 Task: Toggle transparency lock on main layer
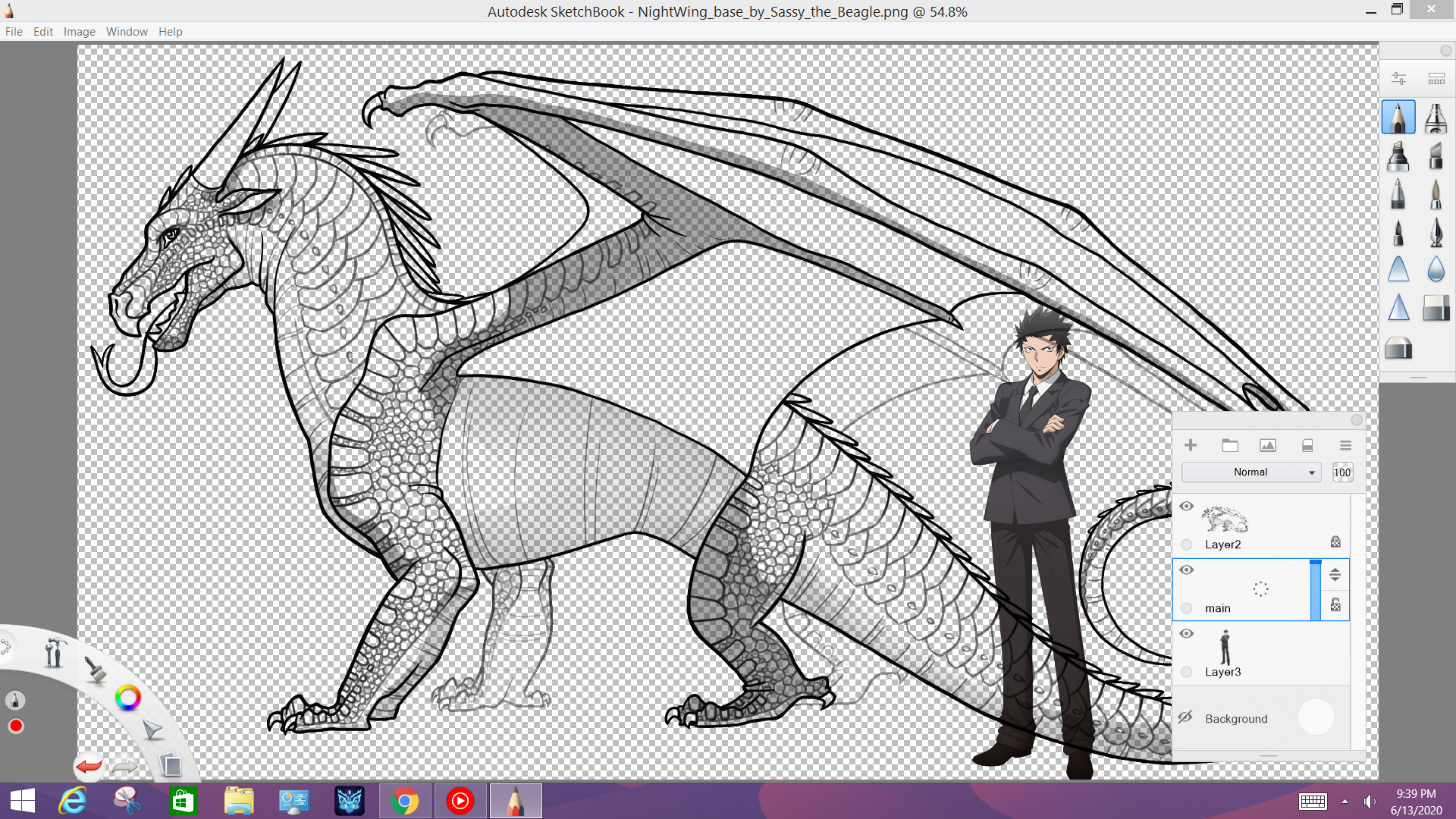pyautogui.click(x=1335, y=605)
